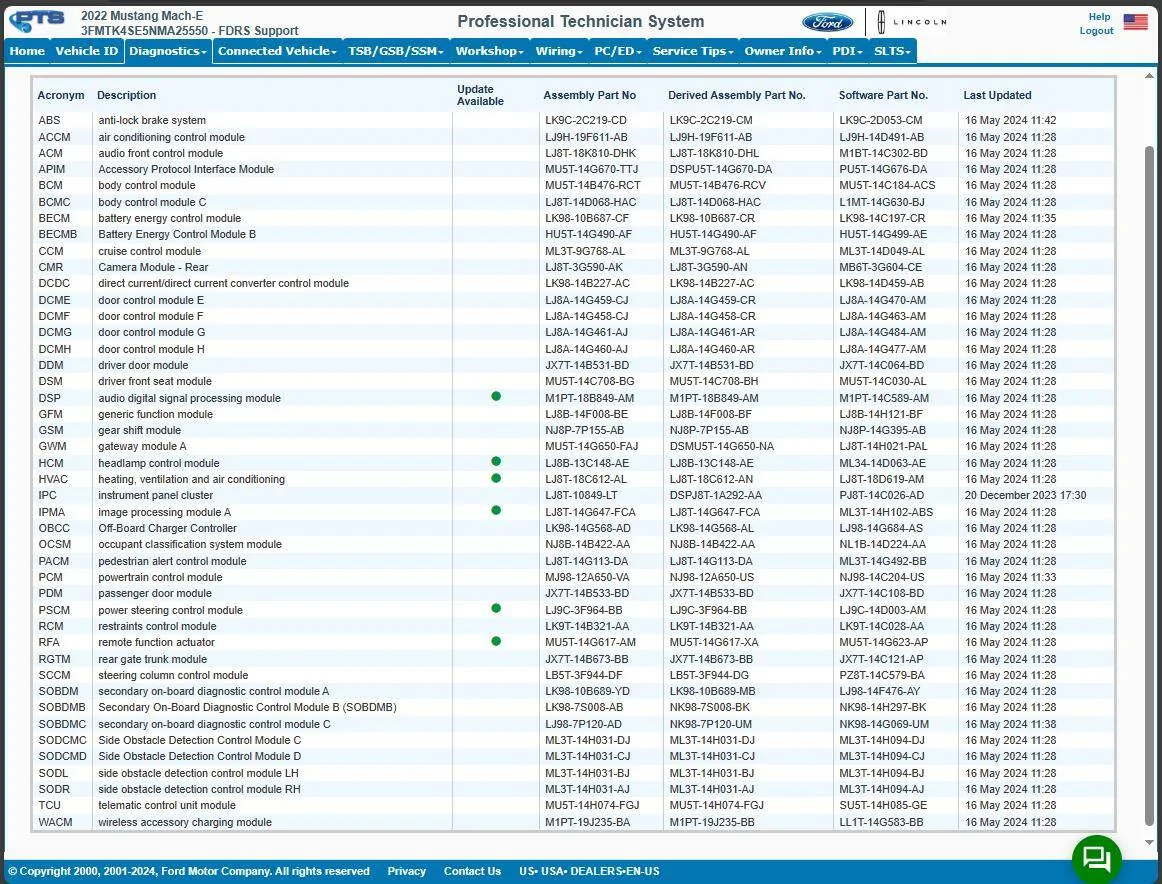This screenshot has width=1162, height=884.
Task: Click 'powertrain control module' description
Action: pyautogui.click(x=160, y=577)
